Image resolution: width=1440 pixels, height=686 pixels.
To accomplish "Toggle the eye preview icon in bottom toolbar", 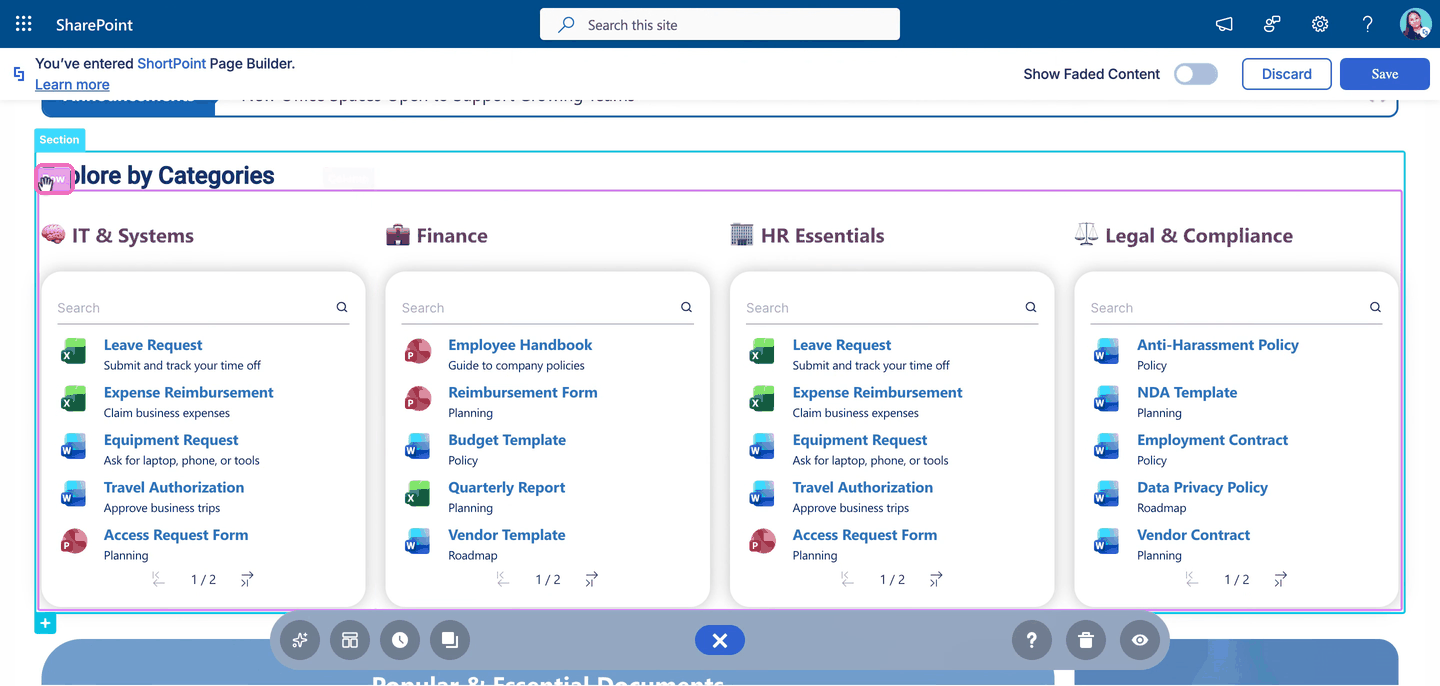I will 1140,640.
